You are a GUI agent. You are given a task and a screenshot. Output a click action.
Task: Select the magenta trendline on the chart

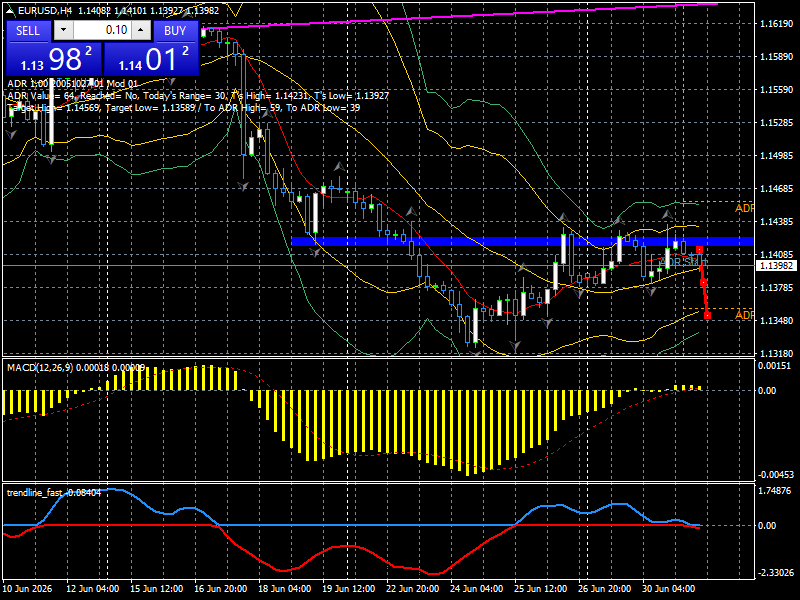459,15
